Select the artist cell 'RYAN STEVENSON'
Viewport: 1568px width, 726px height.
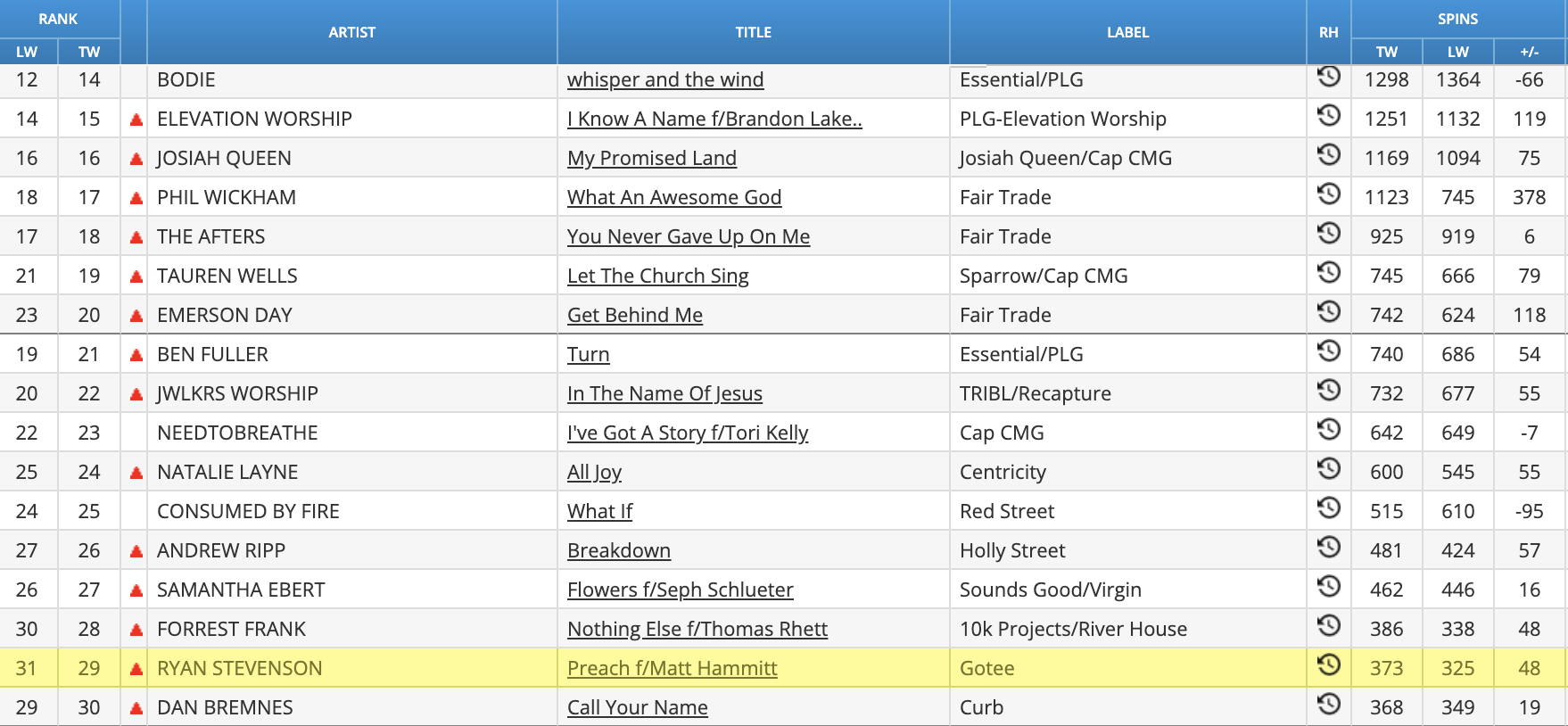click(x=352, y=668)
